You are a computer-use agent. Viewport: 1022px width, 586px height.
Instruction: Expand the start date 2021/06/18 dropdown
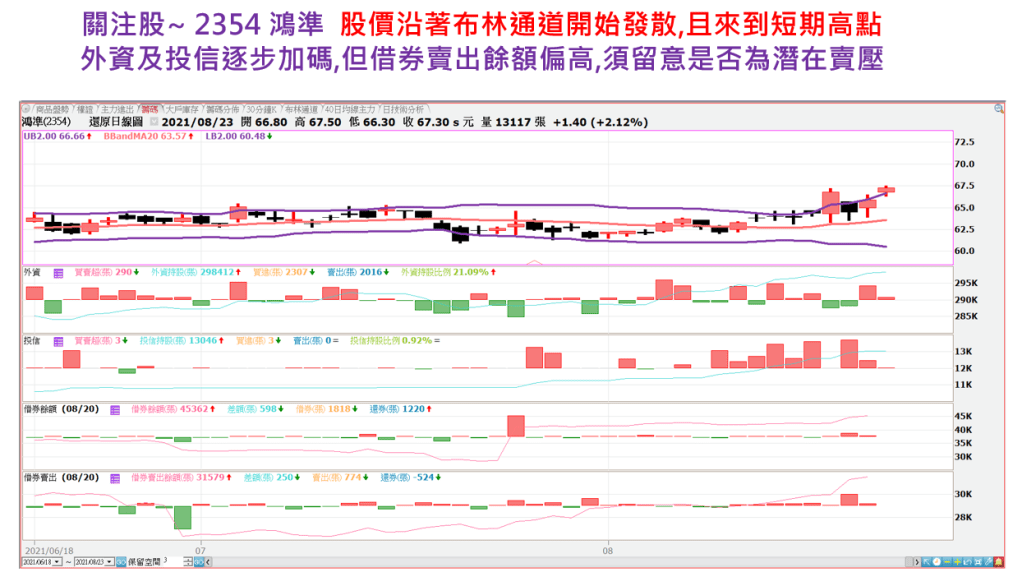click(x=58, y=562)
